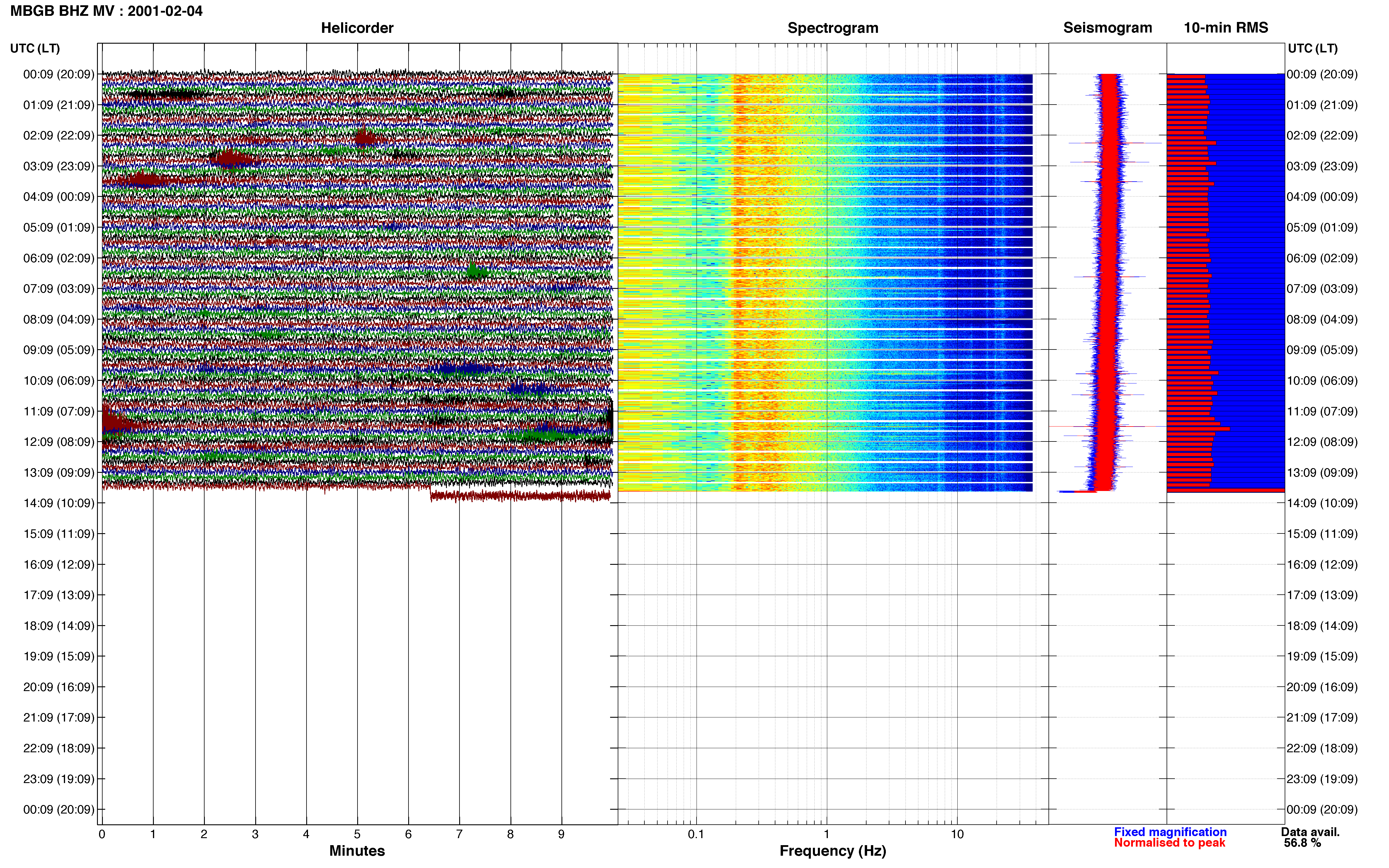Click the Seismogram panel heading

click(1107, 28)
